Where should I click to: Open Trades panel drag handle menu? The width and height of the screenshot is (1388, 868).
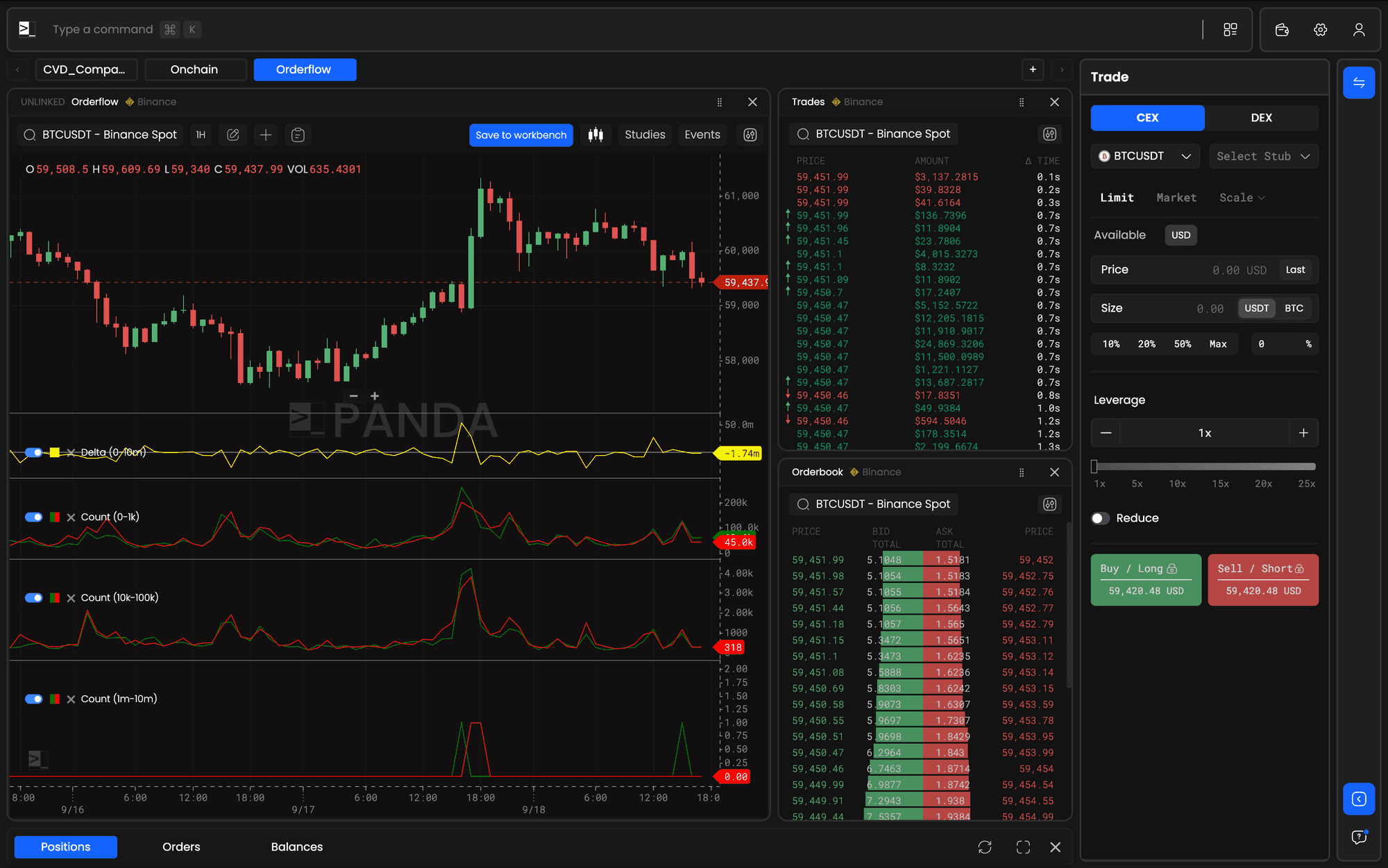[x=1021, y=102]
